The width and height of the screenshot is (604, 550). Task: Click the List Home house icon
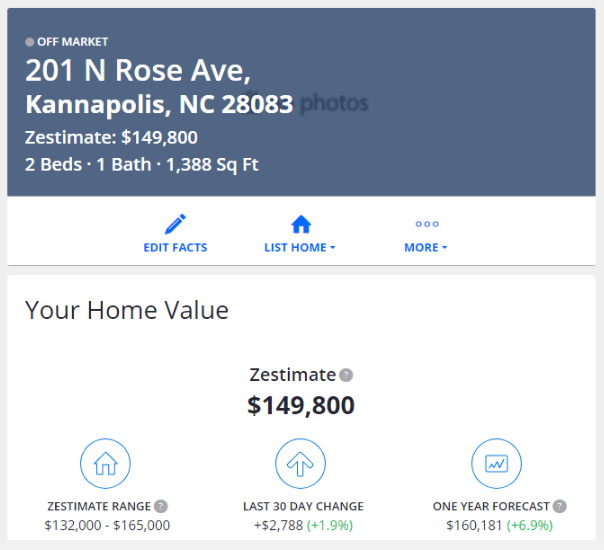click(300, 224)
